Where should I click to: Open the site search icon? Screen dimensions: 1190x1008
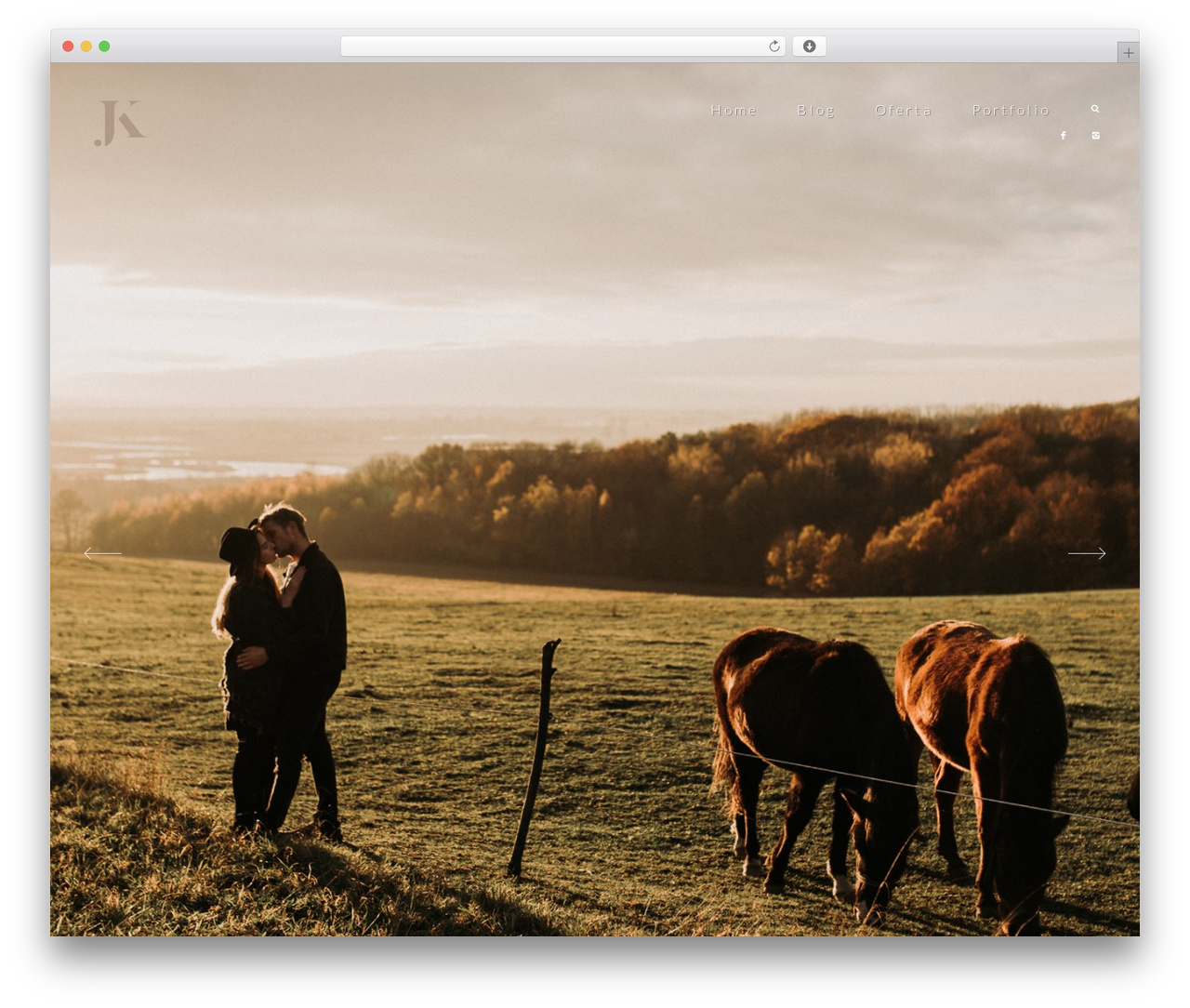point(1095,109)
